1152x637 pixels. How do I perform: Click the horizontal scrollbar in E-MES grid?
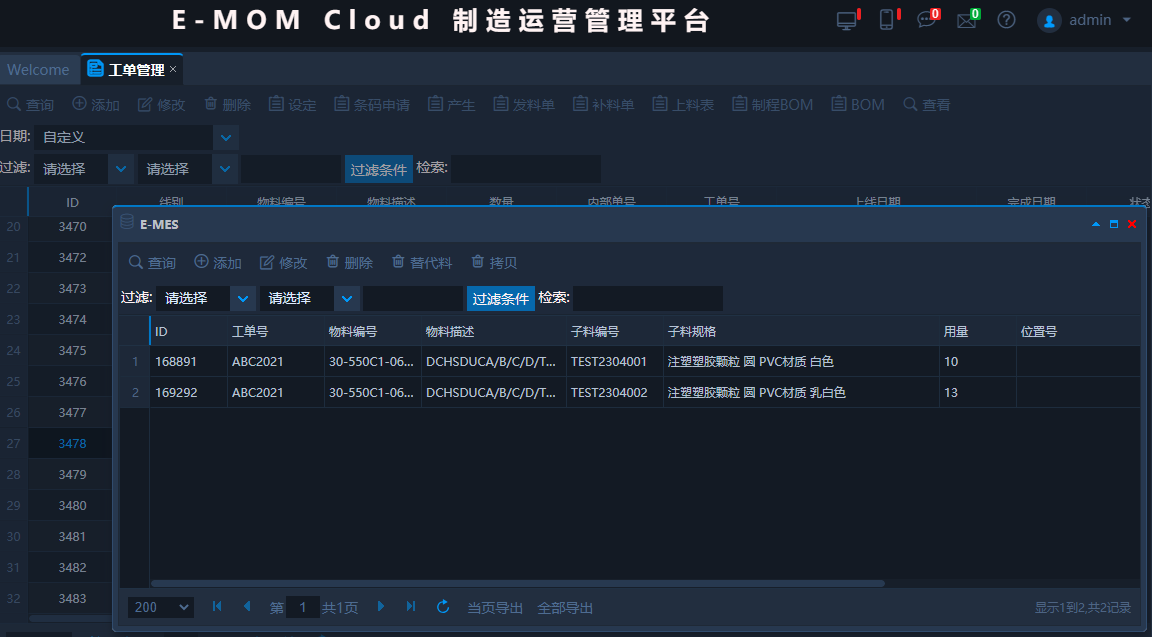pos(517,583)
